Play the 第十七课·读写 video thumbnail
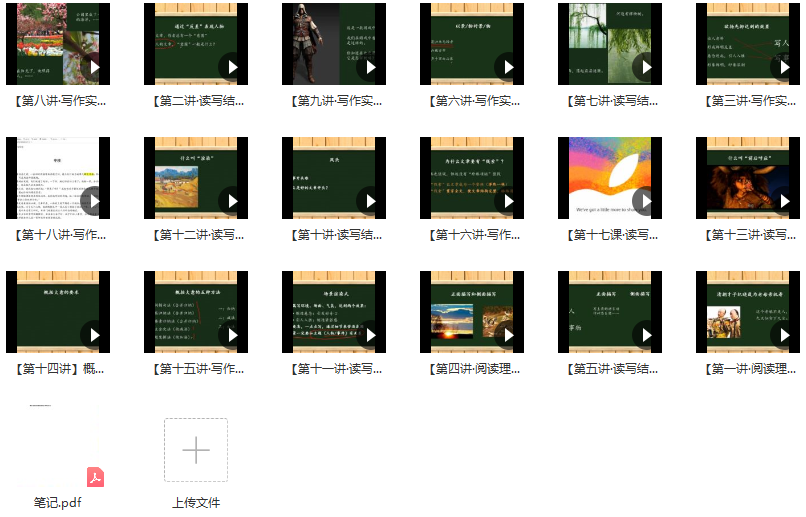The height and width of the screenshot is (517, 806). [610, 178]
